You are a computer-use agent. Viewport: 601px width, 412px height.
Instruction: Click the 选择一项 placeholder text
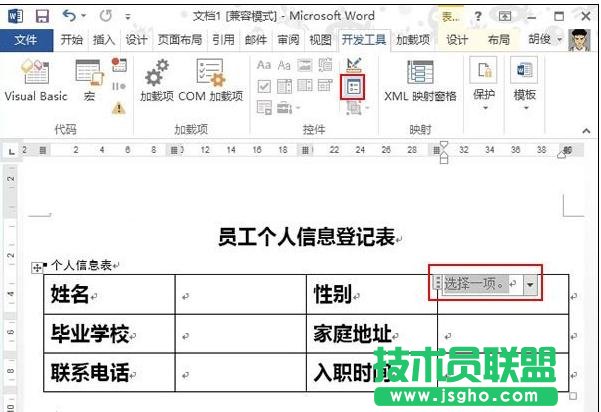pyautogui.click(x=474, y=284)
